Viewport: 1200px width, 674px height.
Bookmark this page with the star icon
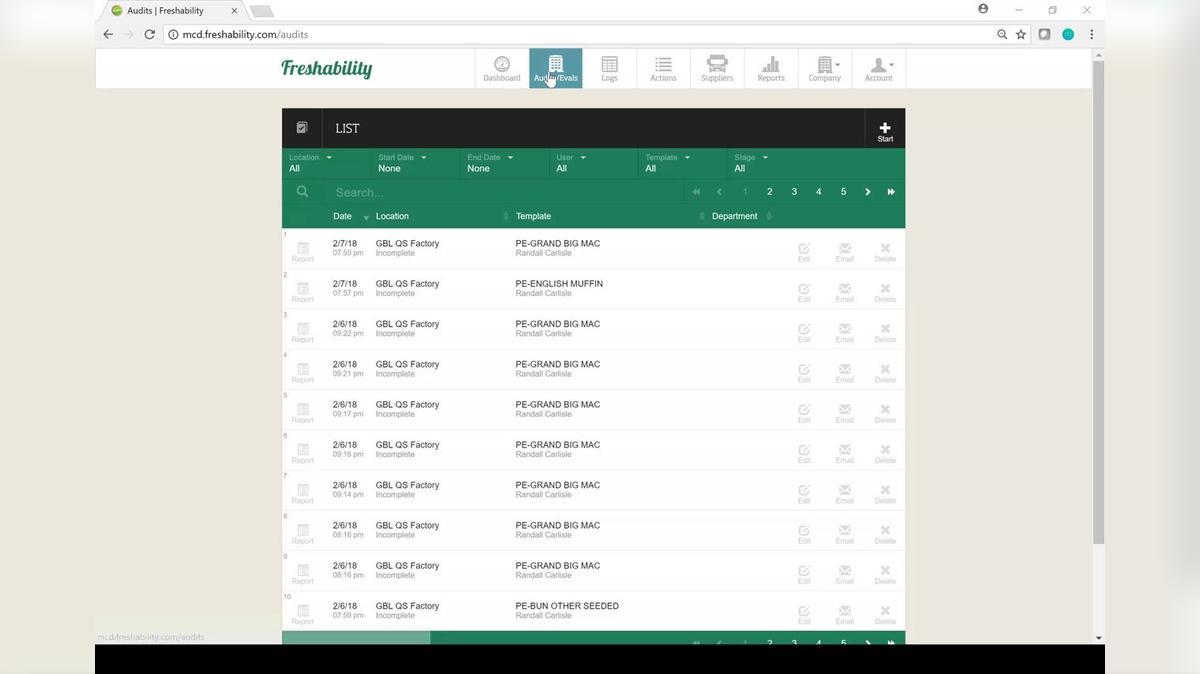coord(1021,34)
